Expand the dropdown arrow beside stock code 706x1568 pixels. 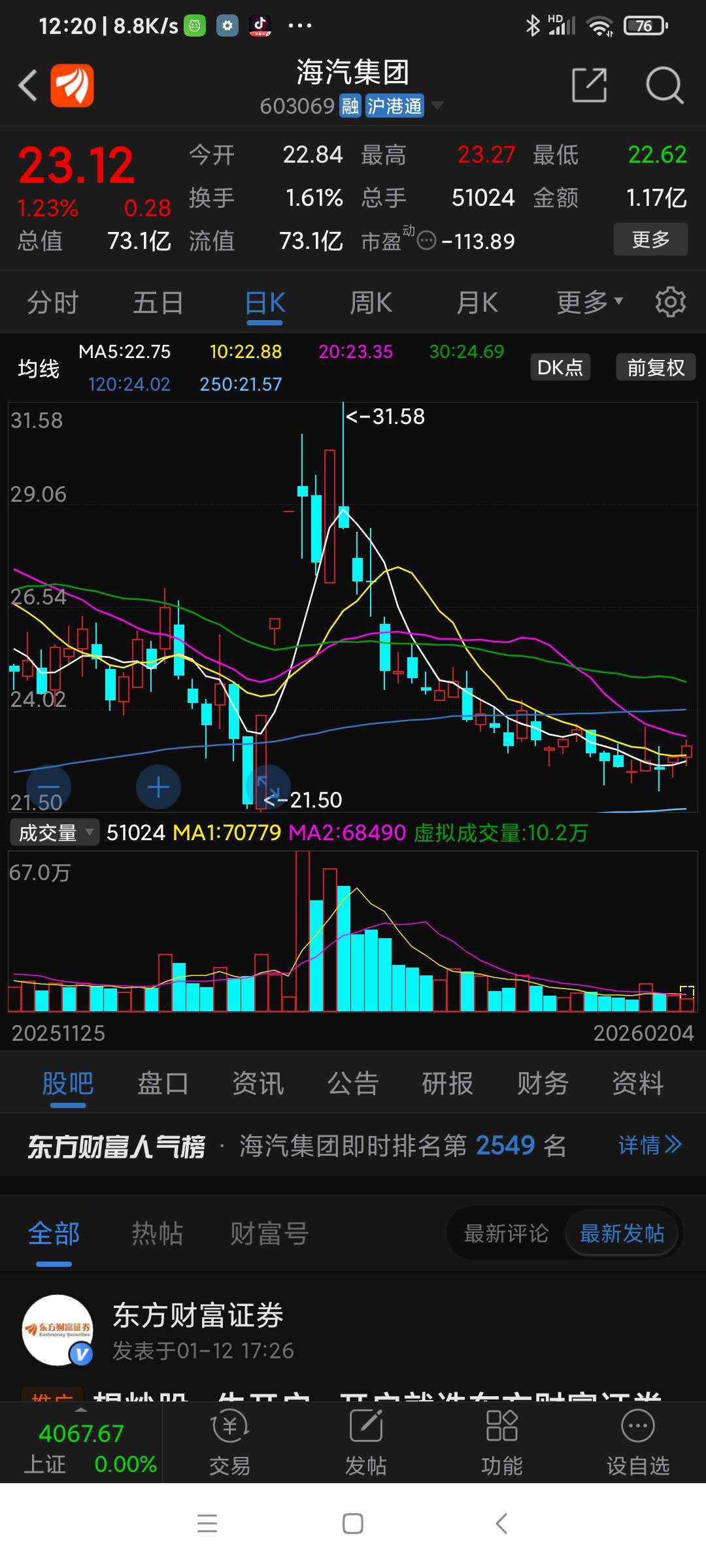(437, 105)
